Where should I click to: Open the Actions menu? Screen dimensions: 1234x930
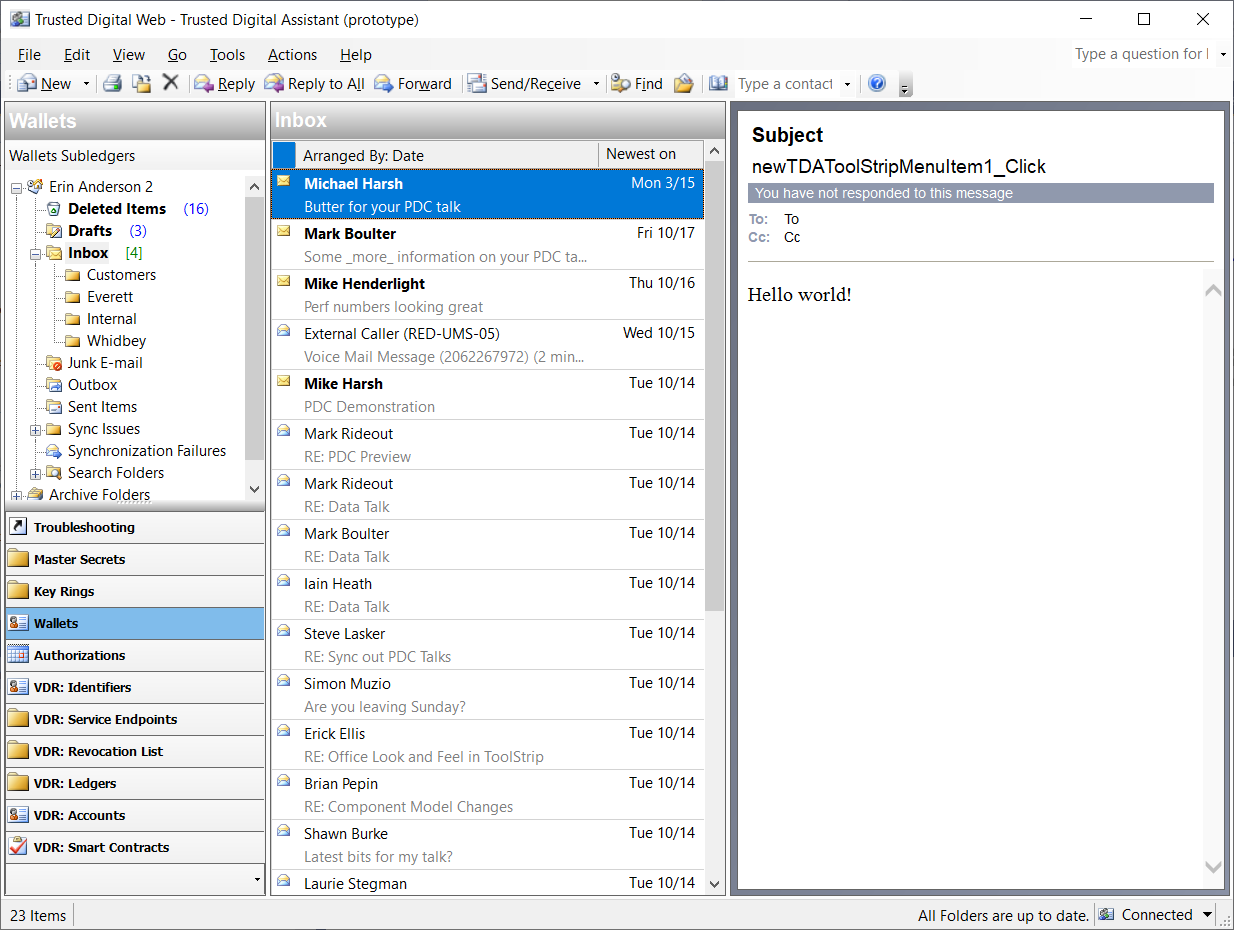pyautogui.click(x=292, y=55)
